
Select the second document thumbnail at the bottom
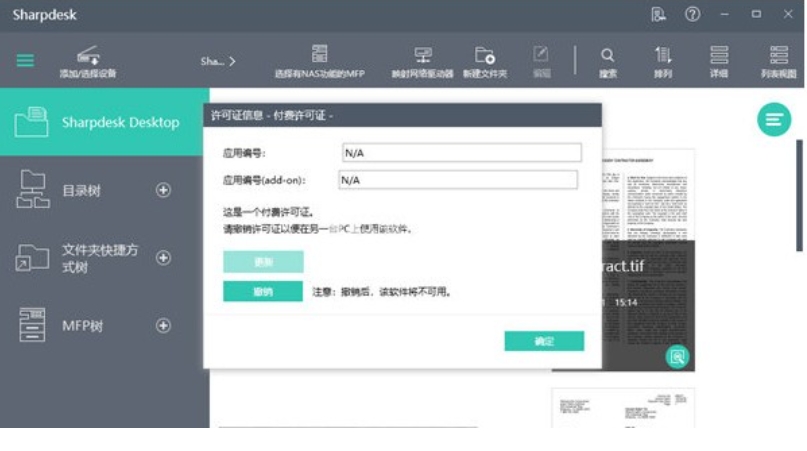pyautogui.click(x=623, y=408)
